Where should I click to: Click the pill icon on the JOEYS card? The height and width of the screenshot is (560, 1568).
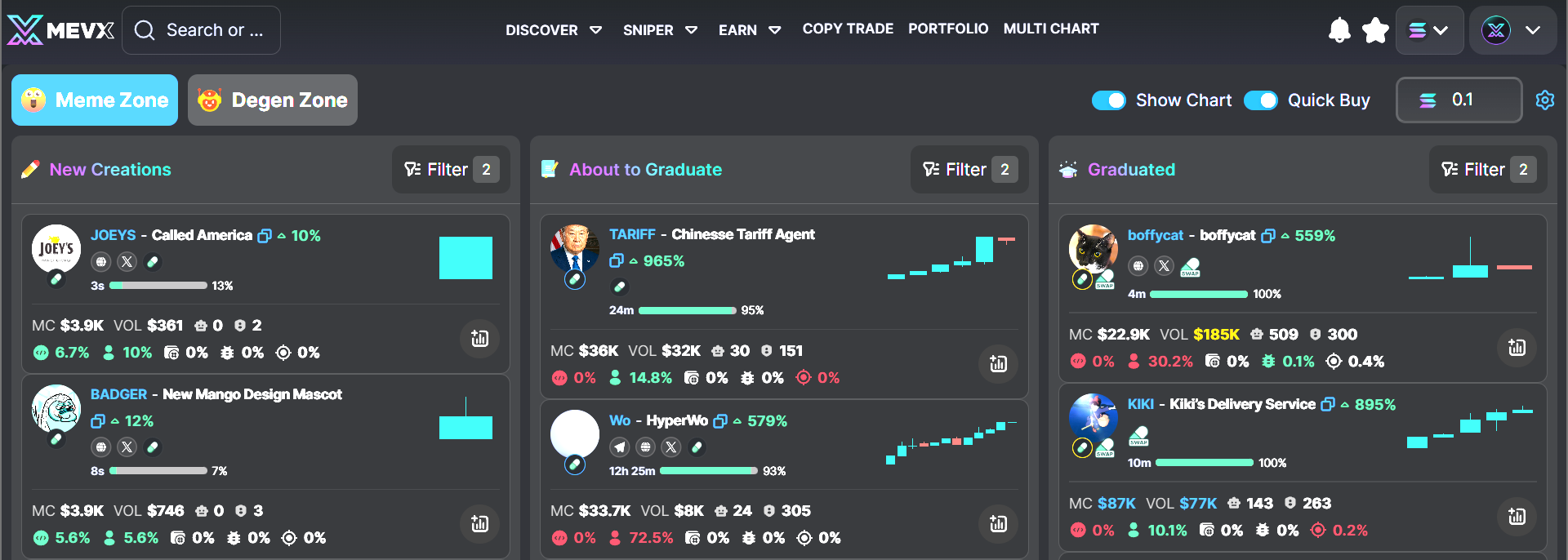coord(154,262)
